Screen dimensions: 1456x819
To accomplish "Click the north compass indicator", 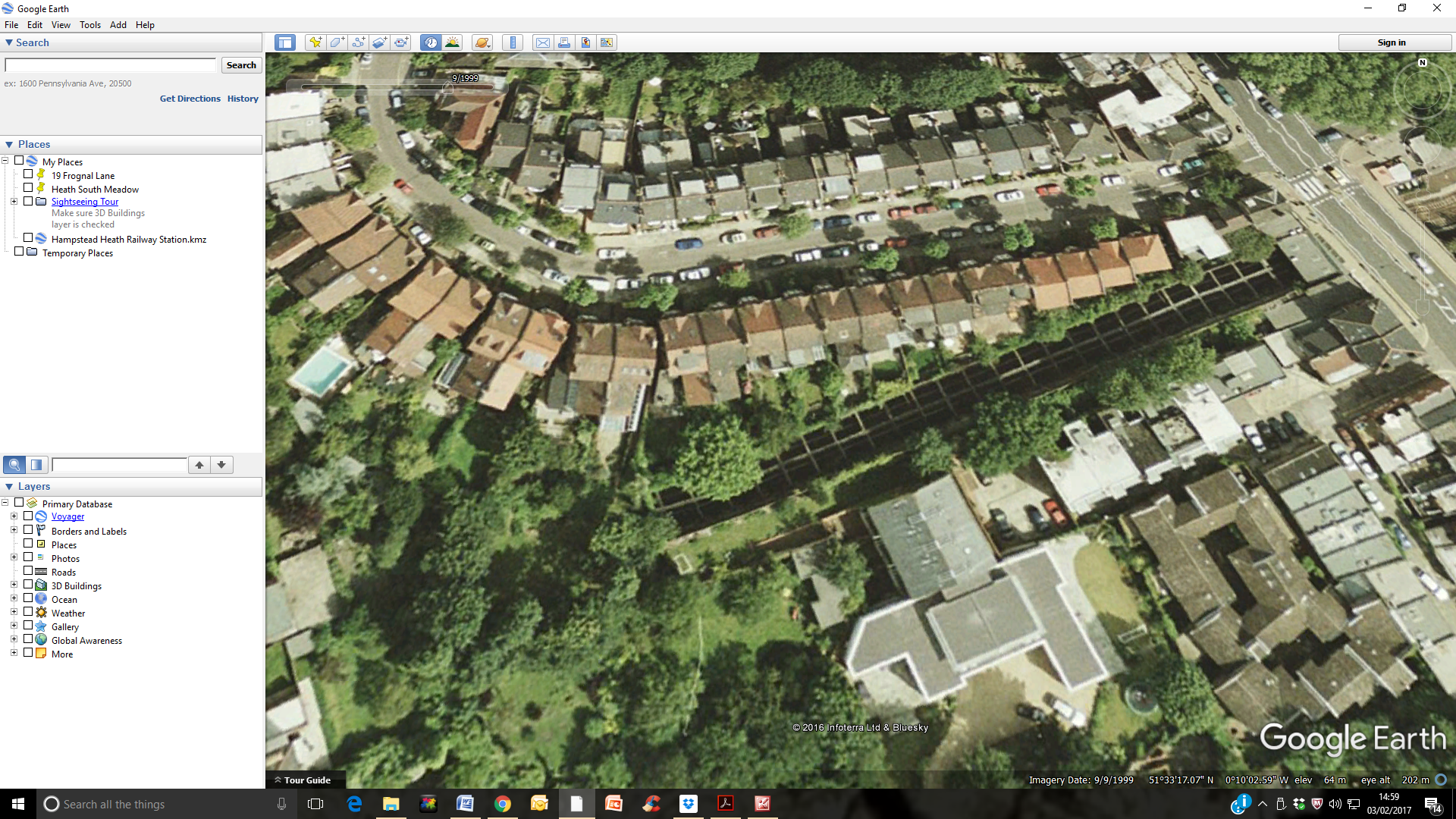I will click(x=1423, y=63).
